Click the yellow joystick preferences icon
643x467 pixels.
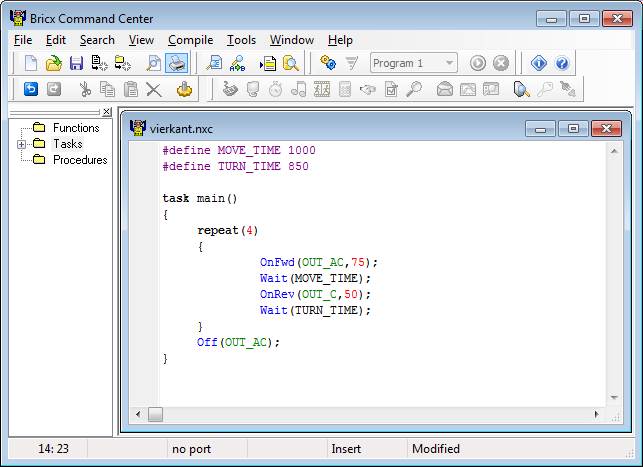pos(184,89)
